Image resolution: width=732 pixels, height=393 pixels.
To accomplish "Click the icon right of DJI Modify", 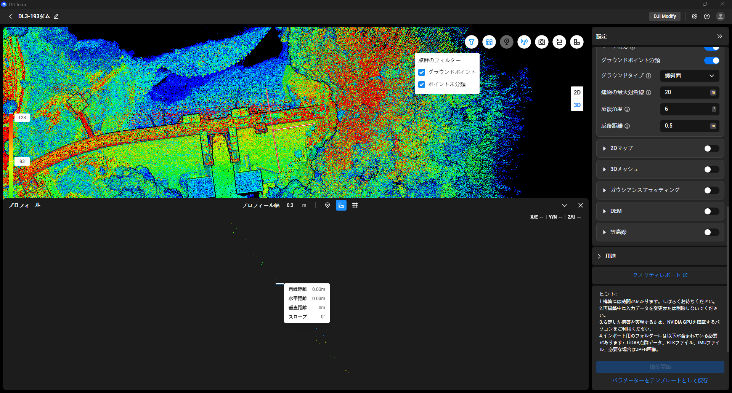I will 694,16.
